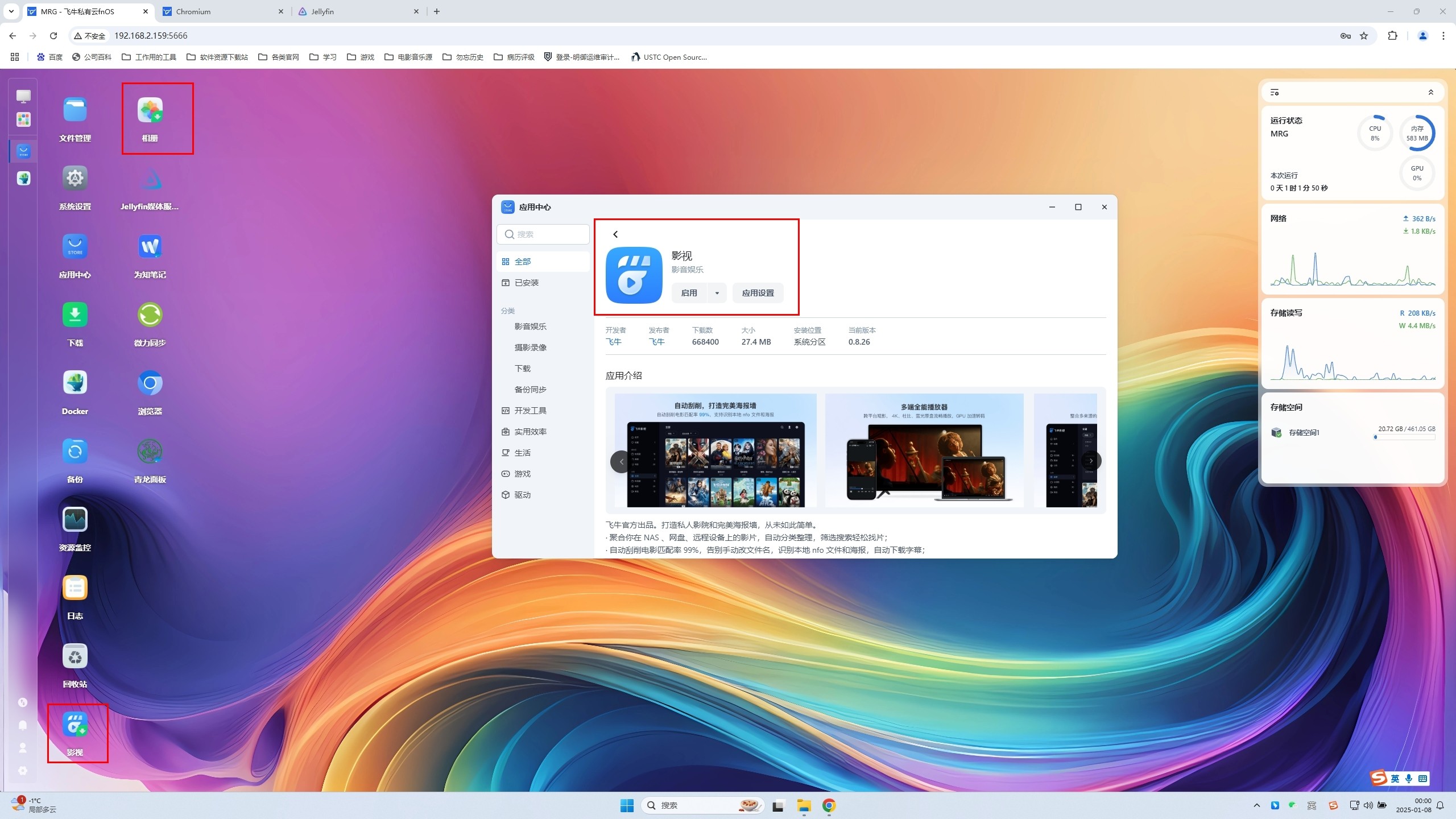The width and height of the screenshot is (1456, 819).
Task: Click the desktop monitor icon in left dock
Action: click(23, 96)
